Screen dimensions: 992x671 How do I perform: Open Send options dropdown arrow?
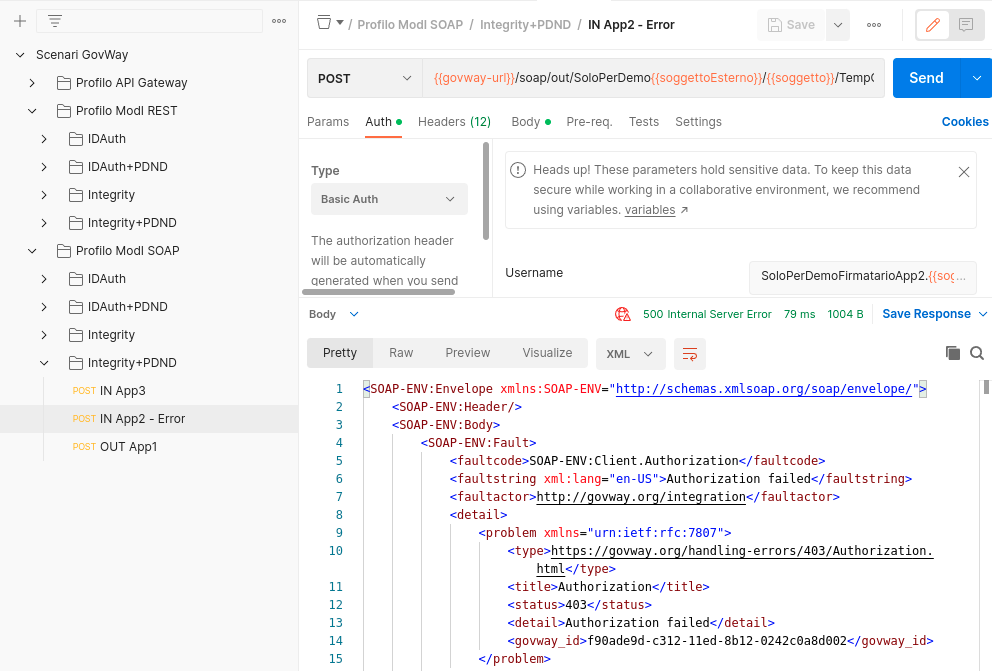pyautogui.click(x=976, y=78)
